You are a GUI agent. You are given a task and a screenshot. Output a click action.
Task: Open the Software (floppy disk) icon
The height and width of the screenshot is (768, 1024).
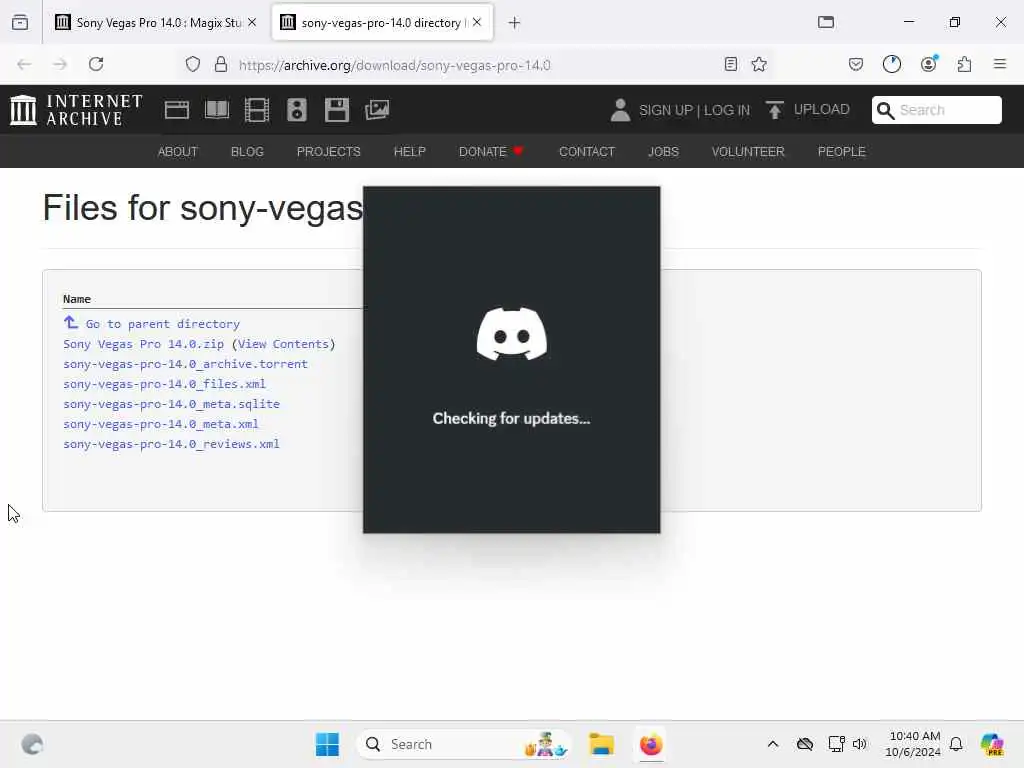click(x=337, y=110)
